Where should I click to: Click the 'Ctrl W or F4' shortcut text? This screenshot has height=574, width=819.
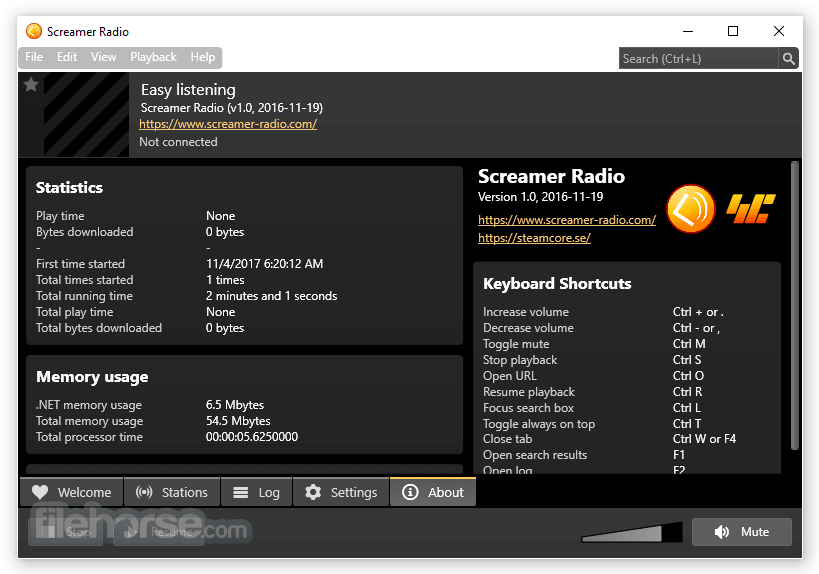click(704, 439)
